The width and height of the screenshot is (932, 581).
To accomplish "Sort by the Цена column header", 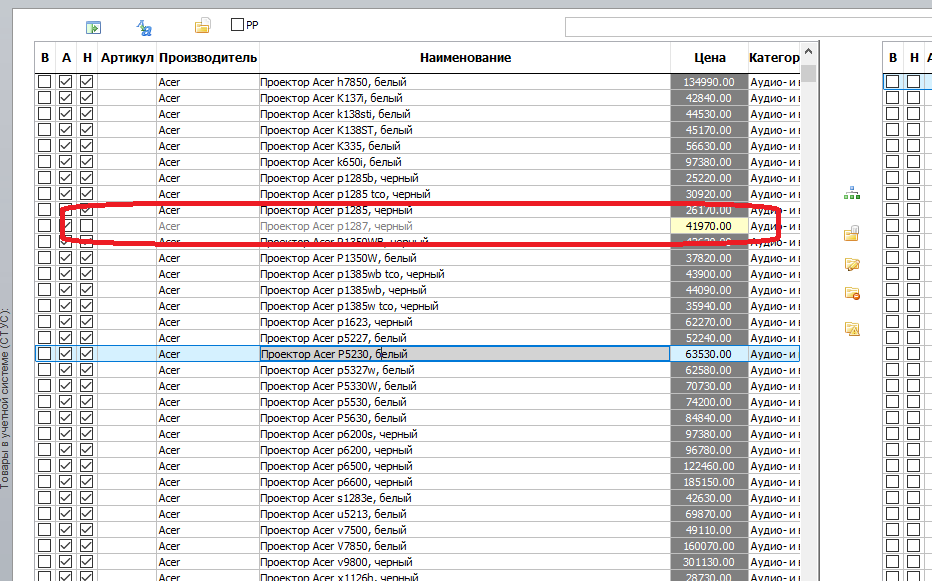I will tap(710, 58).
